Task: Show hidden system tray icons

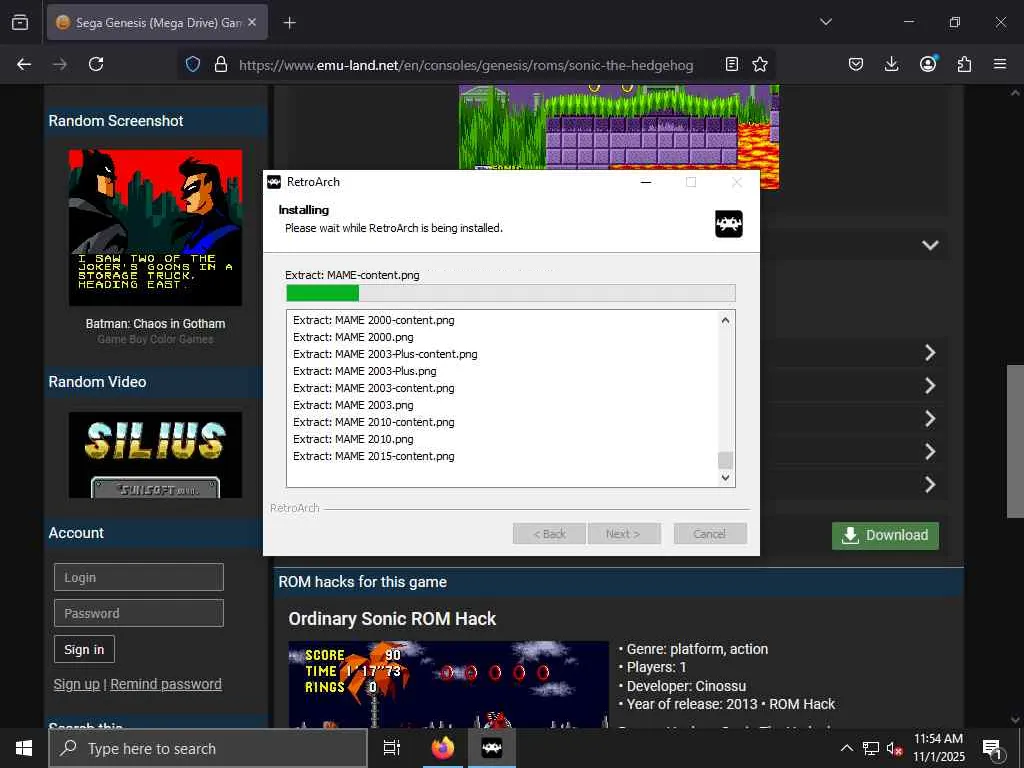Action: click(846, 748)
